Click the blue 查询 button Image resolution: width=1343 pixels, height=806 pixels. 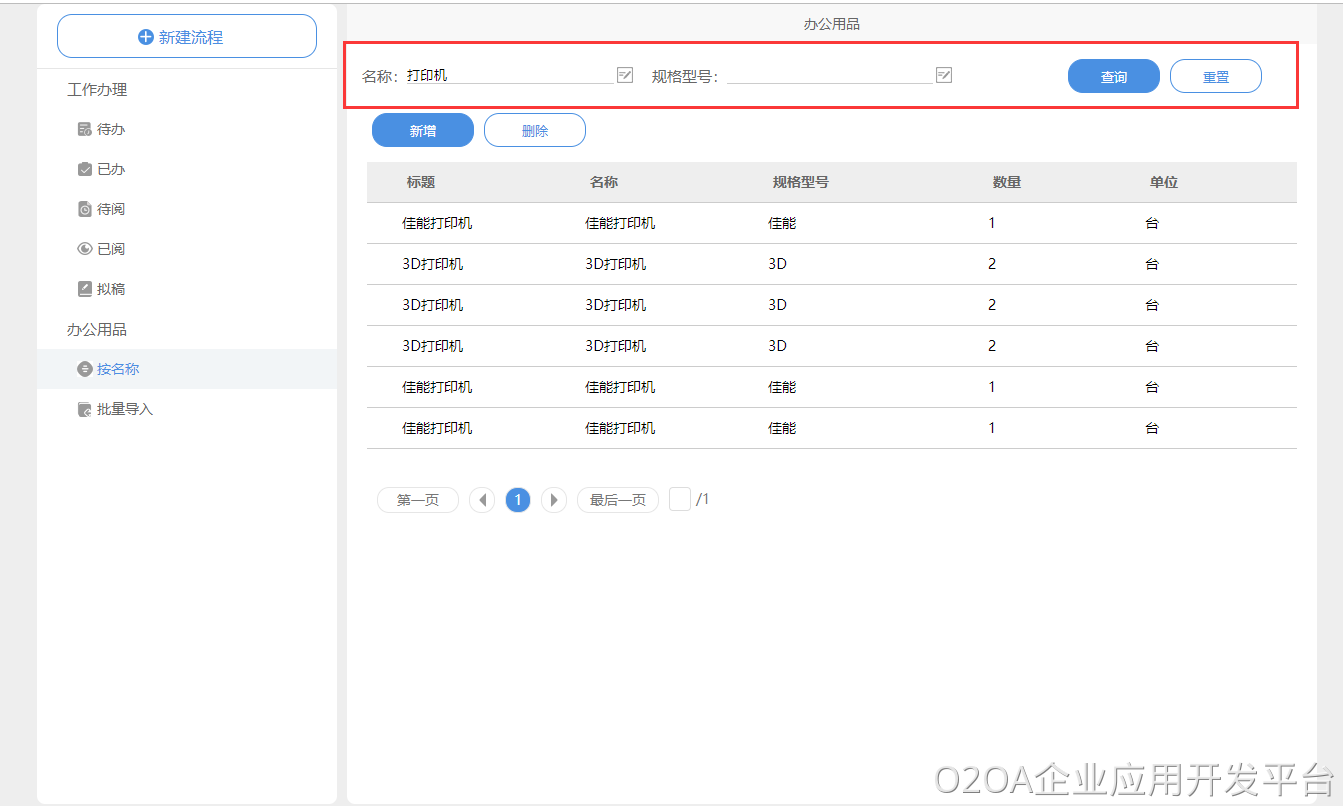coord(1113,77)
